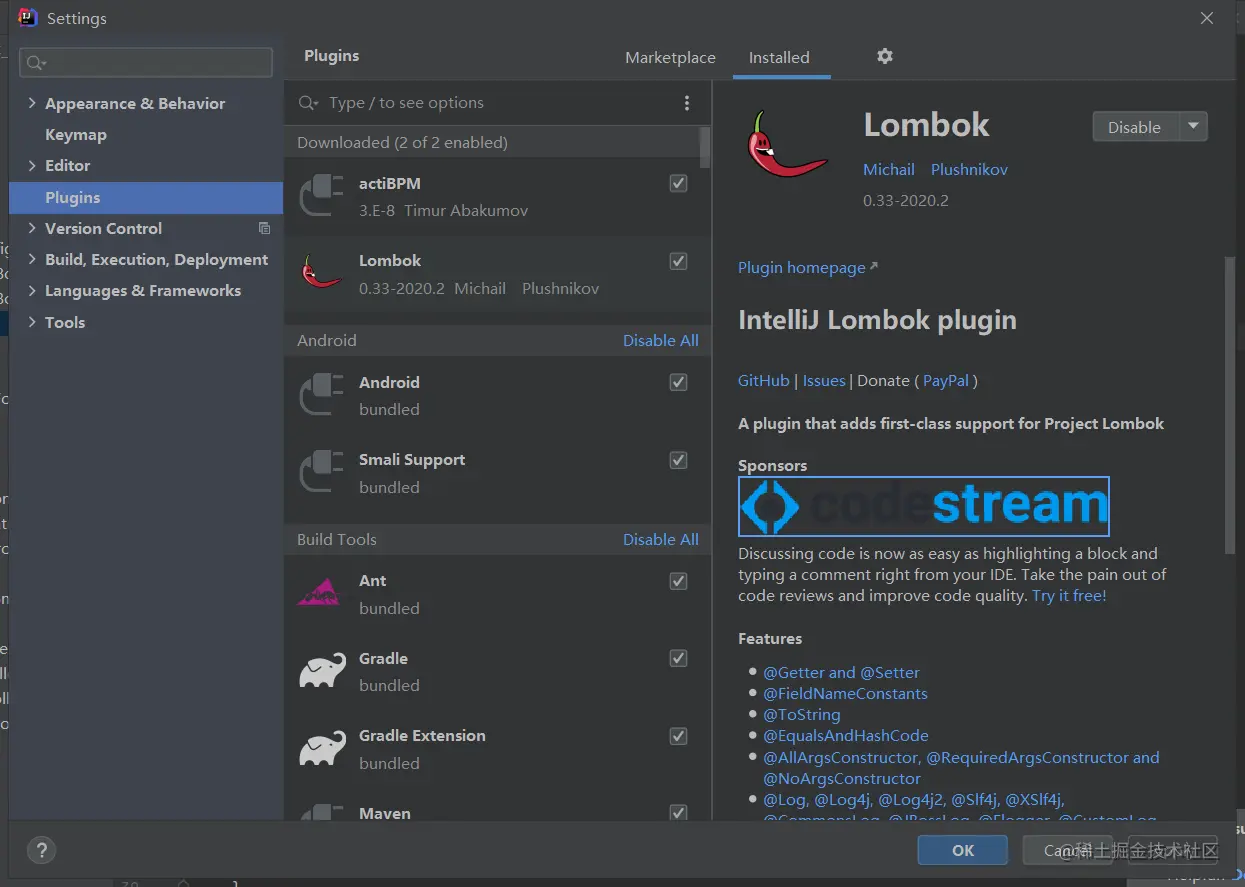Open the plugin list options kebab menu
This screenshot has height=887, width=1245.
687,103
